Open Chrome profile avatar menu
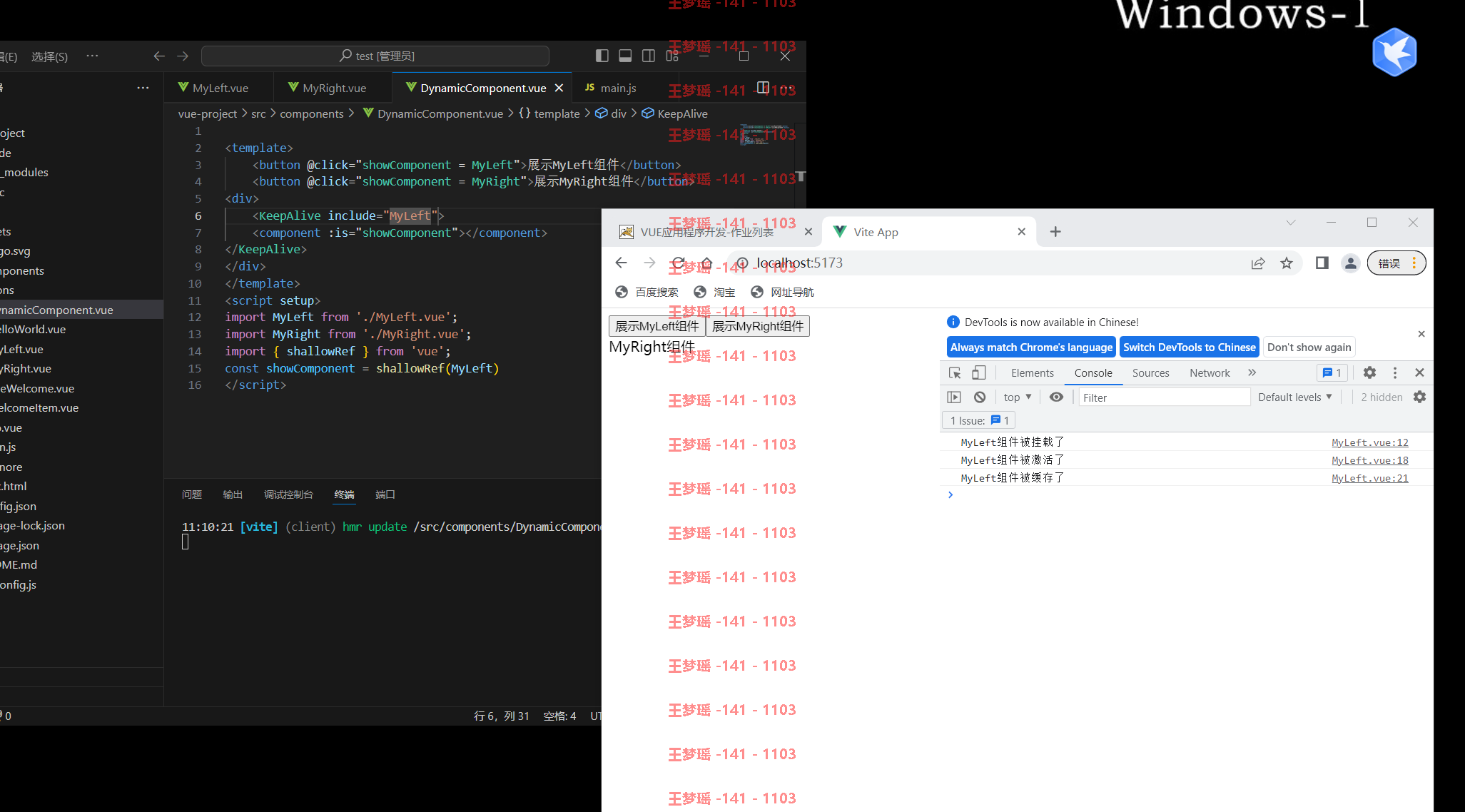The height and width of the screenshot is (812, 1465). pyautogui.click(x=1350, y=263)
